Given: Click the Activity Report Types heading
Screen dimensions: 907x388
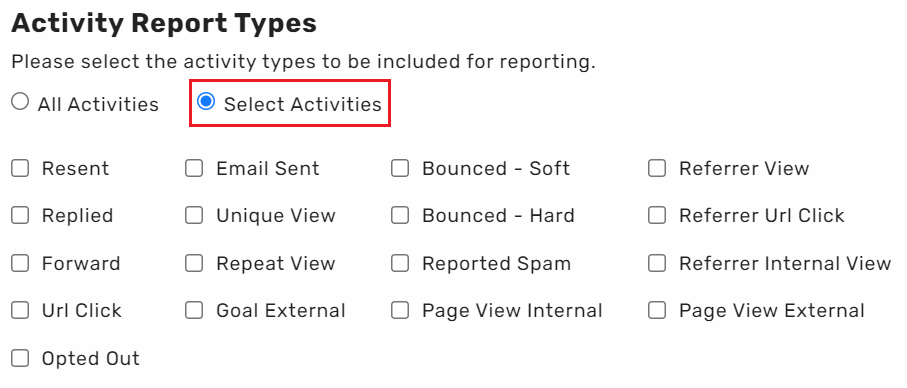Looking at the screenshot, I should (x=164, y=24).
